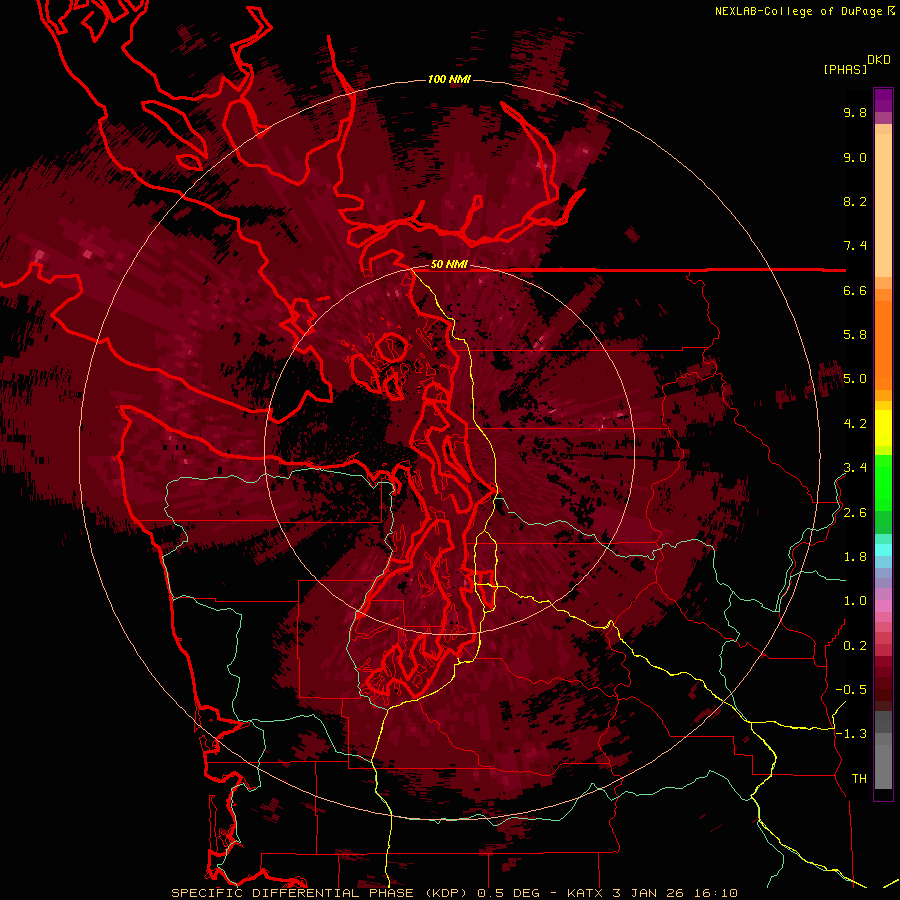The image size is (900, 900).
Task: Click the 100 NMI range ring label
Action: pos(449,79)
